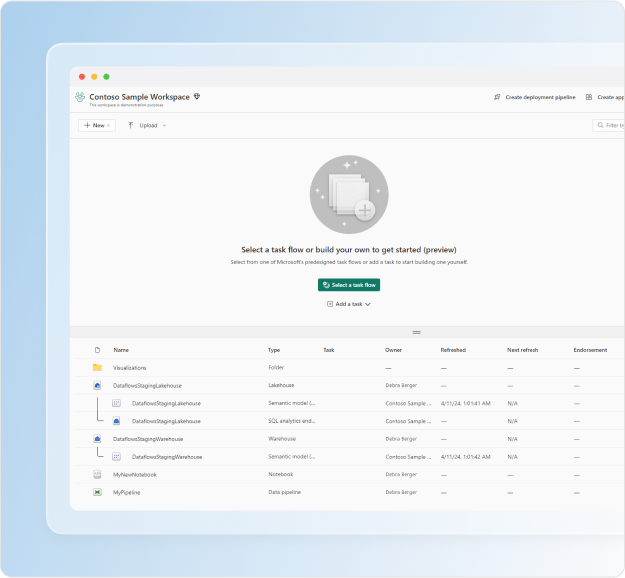Click the Select a task flow button
The height and width of the screenshot is (578, 625).
(349, 285)
